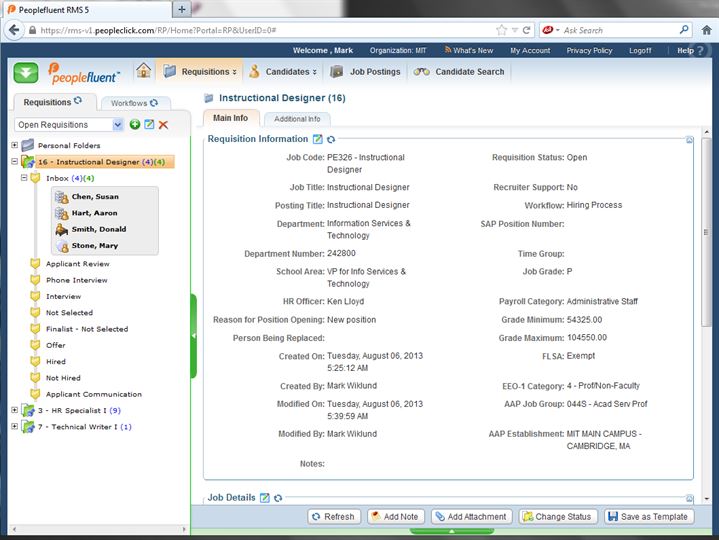This screenshot has height=540, width=719.
Task: Collapse the 16 - Instructional Designer node
Action: click(14, 162)
